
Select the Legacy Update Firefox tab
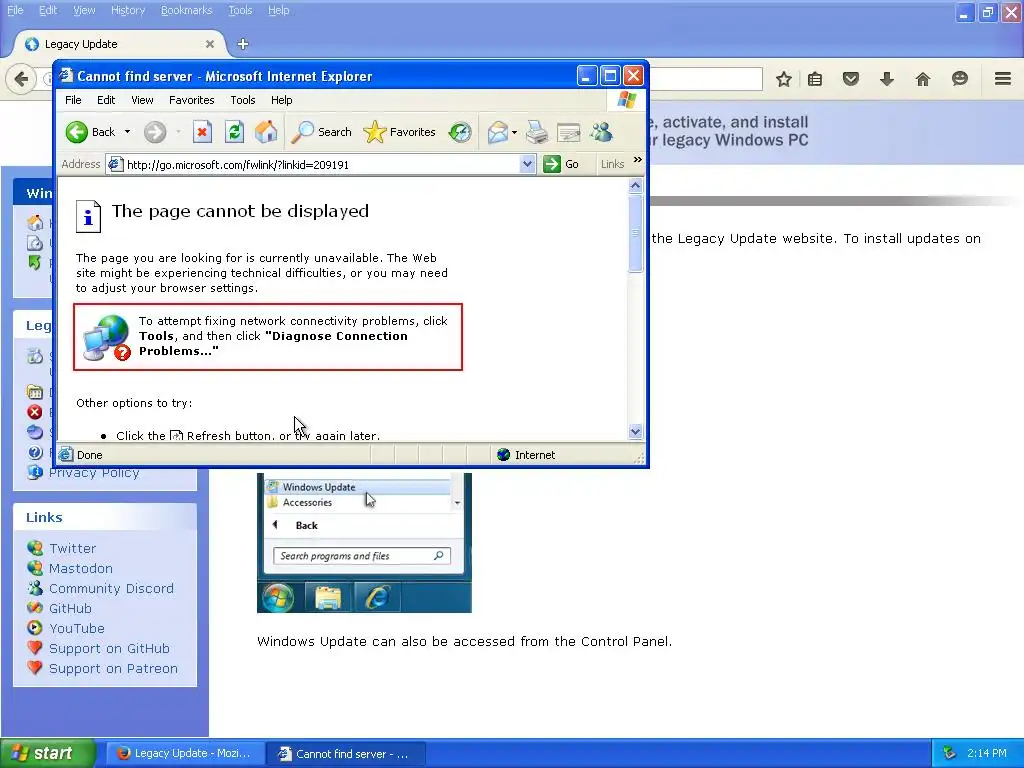tap(120, 44)
